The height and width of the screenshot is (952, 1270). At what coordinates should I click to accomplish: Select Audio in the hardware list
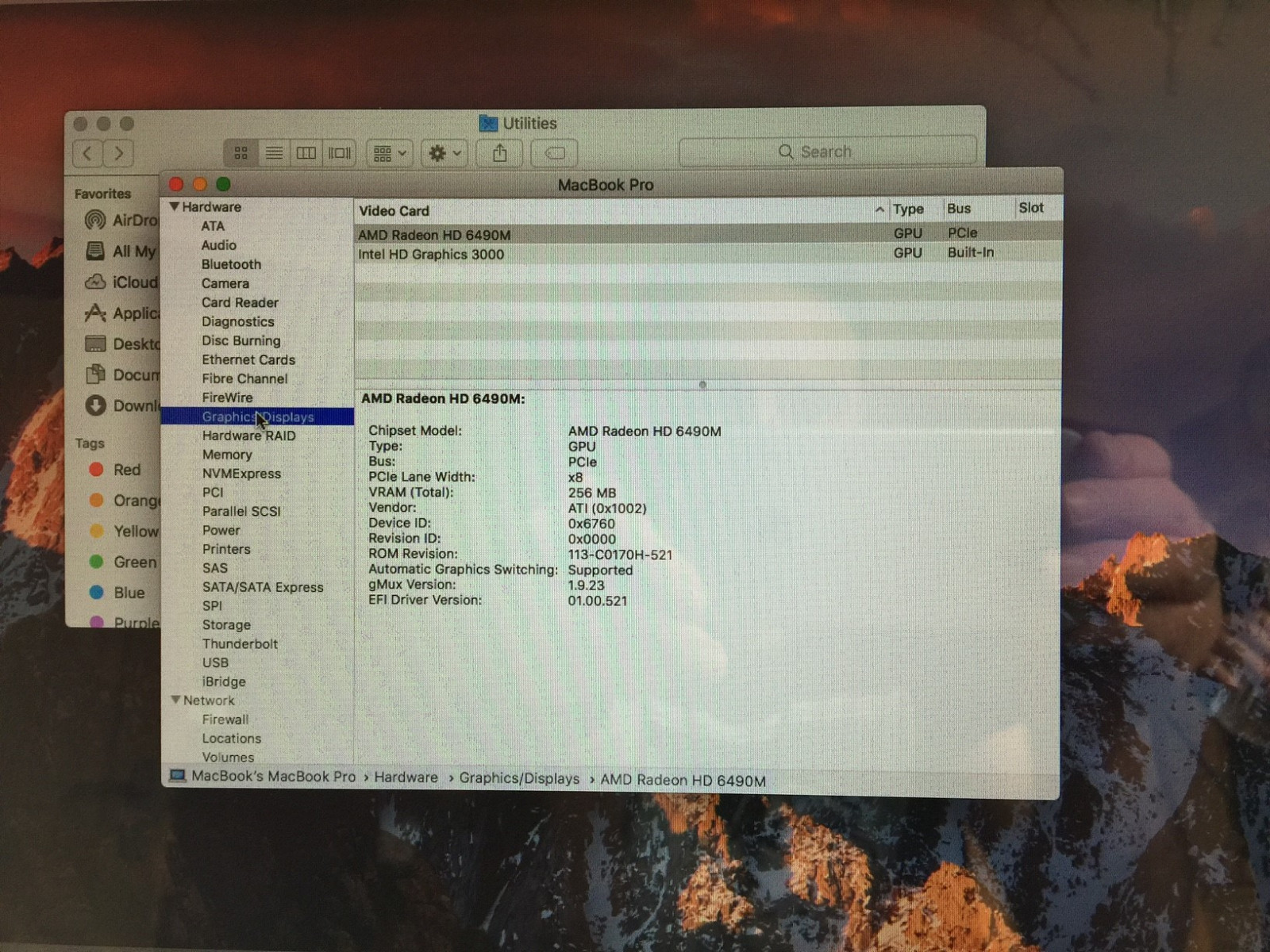click(219, 245)
